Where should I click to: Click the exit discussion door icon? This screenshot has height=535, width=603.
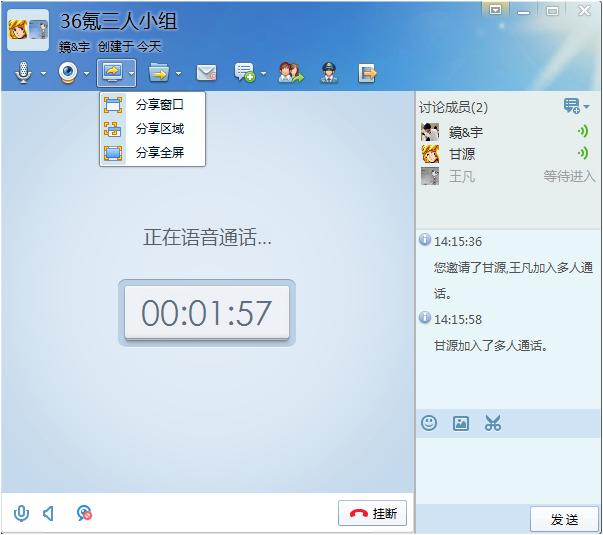(367, 73)
